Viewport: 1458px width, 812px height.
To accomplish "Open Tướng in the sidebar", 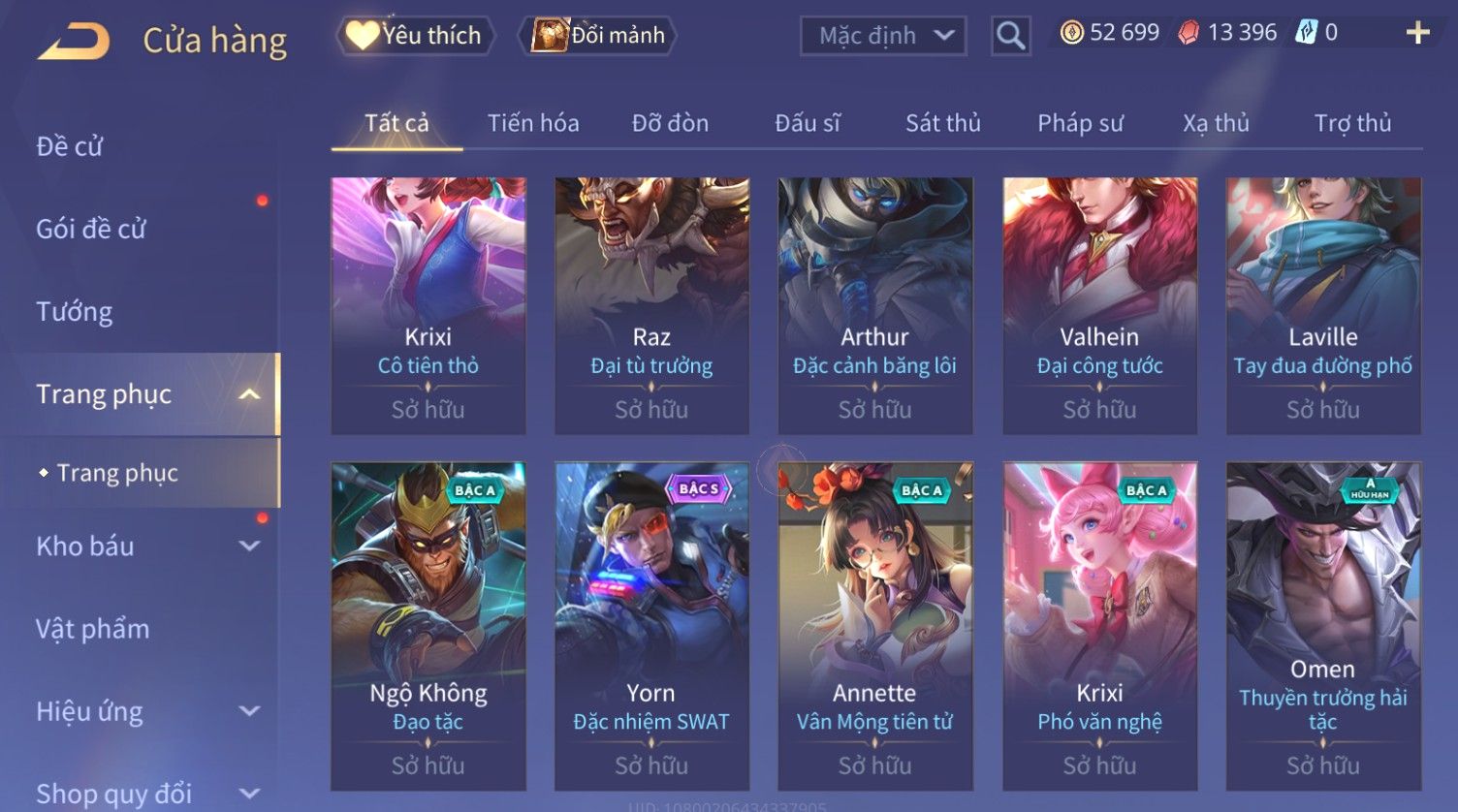I will click(x=75, y=312).
